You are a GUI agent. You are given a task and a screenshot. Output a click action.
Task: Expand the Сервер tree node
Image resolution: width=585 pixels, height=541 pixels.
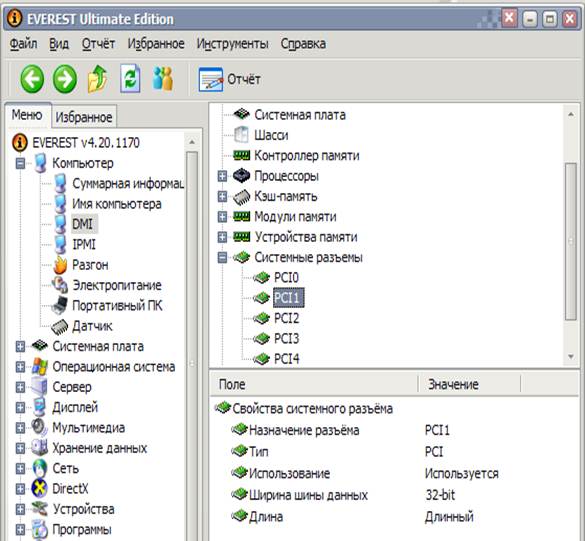[21, 387]
